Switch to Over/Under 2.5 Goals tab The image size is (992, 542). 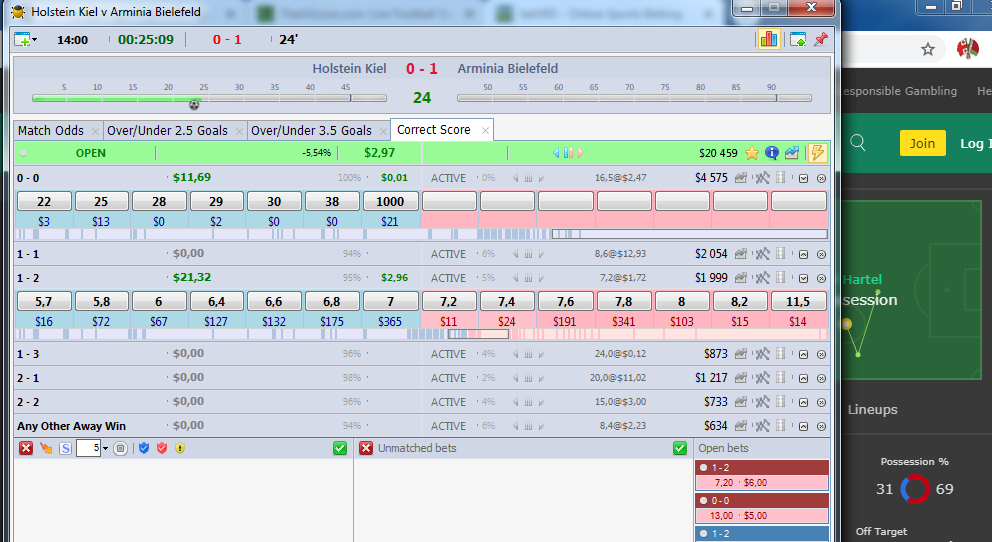tap(167, 130)
